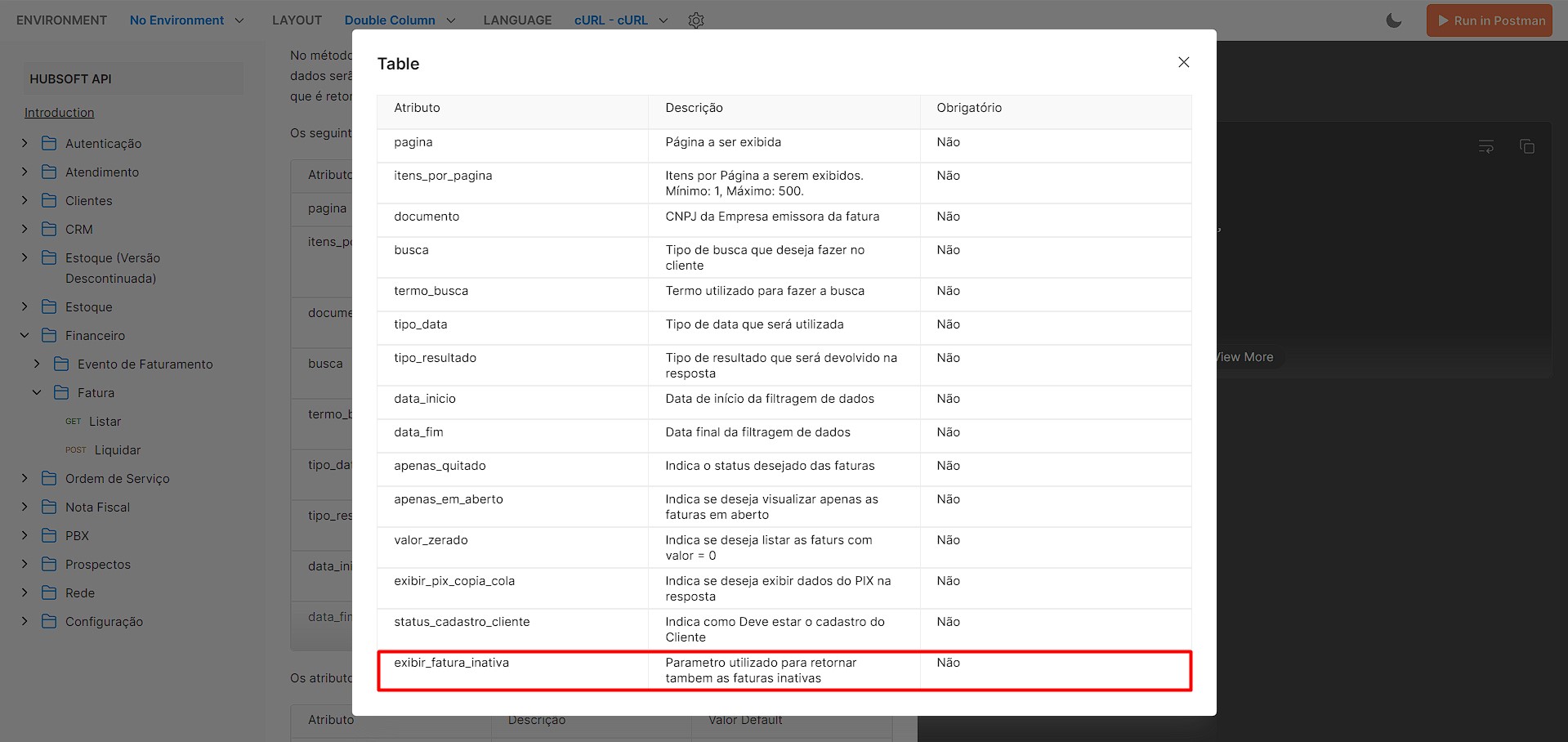Viewport: 1568px width, 742px height.
Task: Select the valor_zerado attribute cell
Action: tap(513, 548)
